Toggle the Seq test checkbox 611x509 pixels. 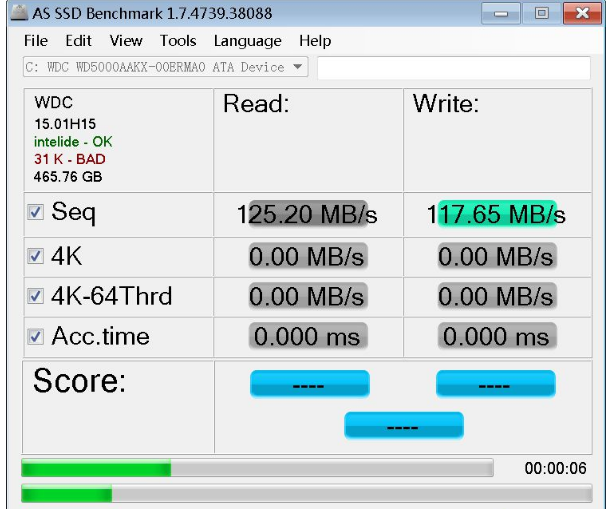click(36, 213)
